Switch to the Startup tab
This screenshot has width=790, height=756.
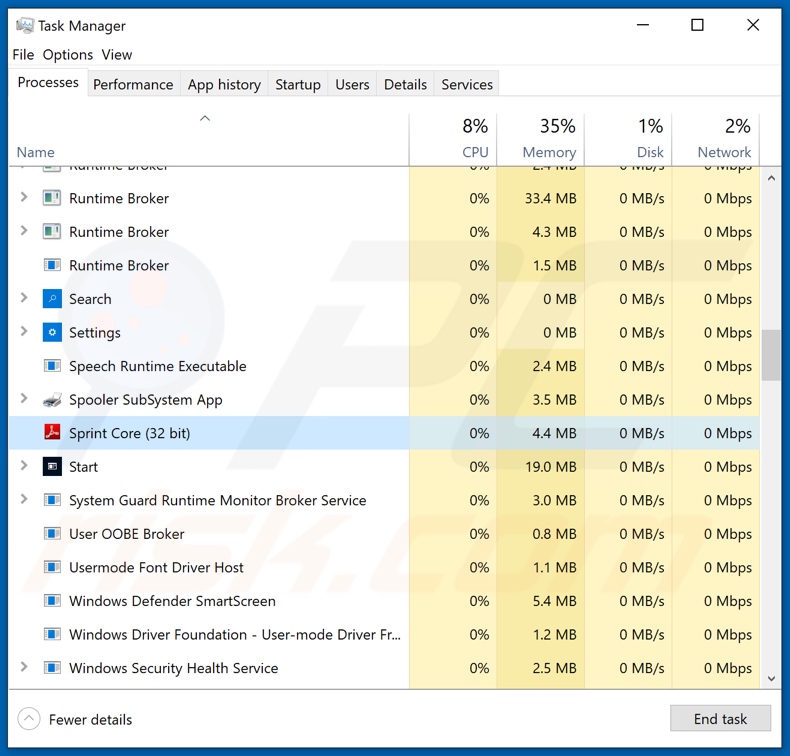[x=298, y=84]
